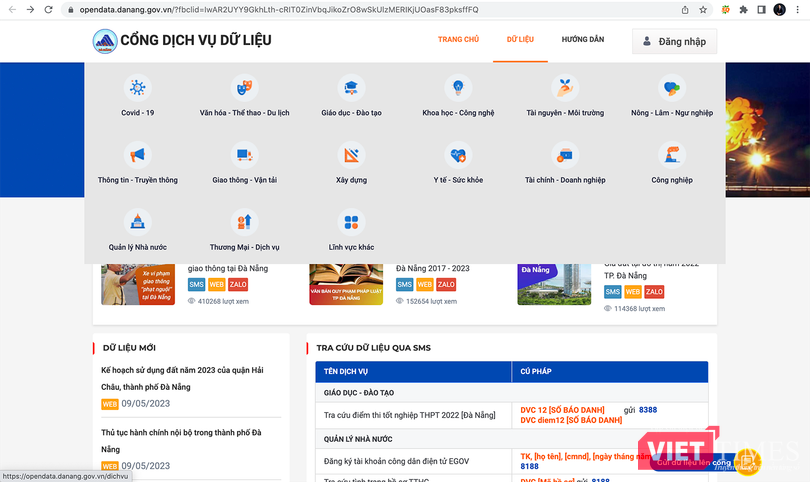This screenshot has width=810, height=482.
Task: Click the Đăng nhập login button
Action: (674, 42)
